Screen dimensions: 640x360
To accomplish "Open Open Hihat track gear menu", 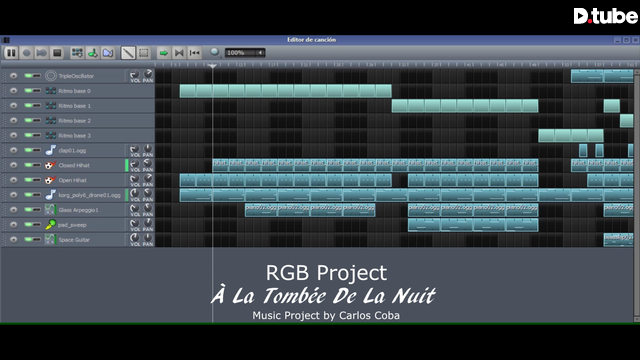I will [x=13, y=180].
